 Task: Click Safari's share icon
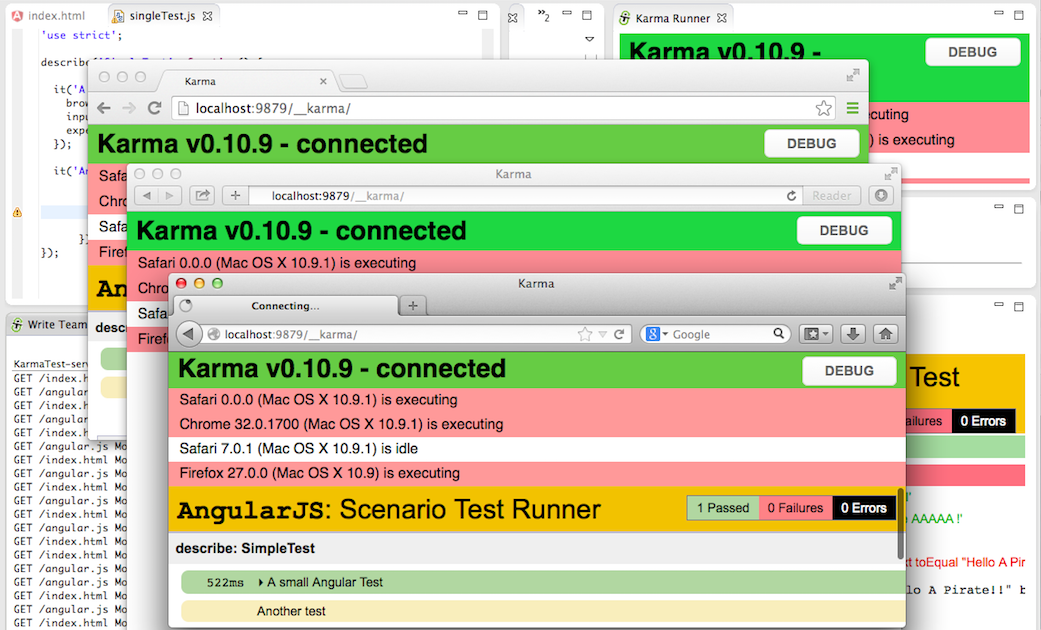point(201,196)
